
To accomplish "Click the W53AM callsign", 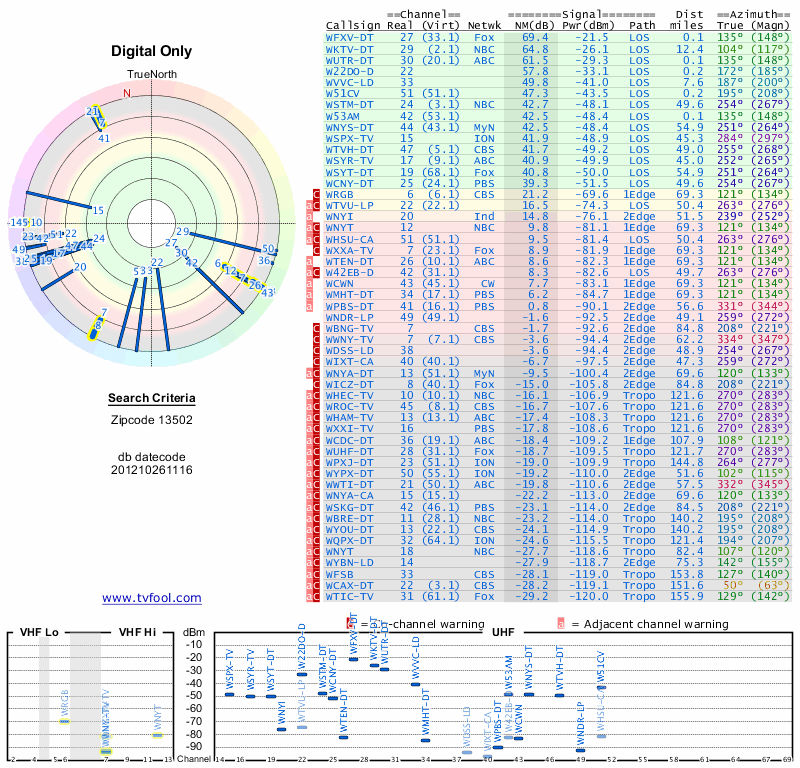I will (x=342, y=116).
